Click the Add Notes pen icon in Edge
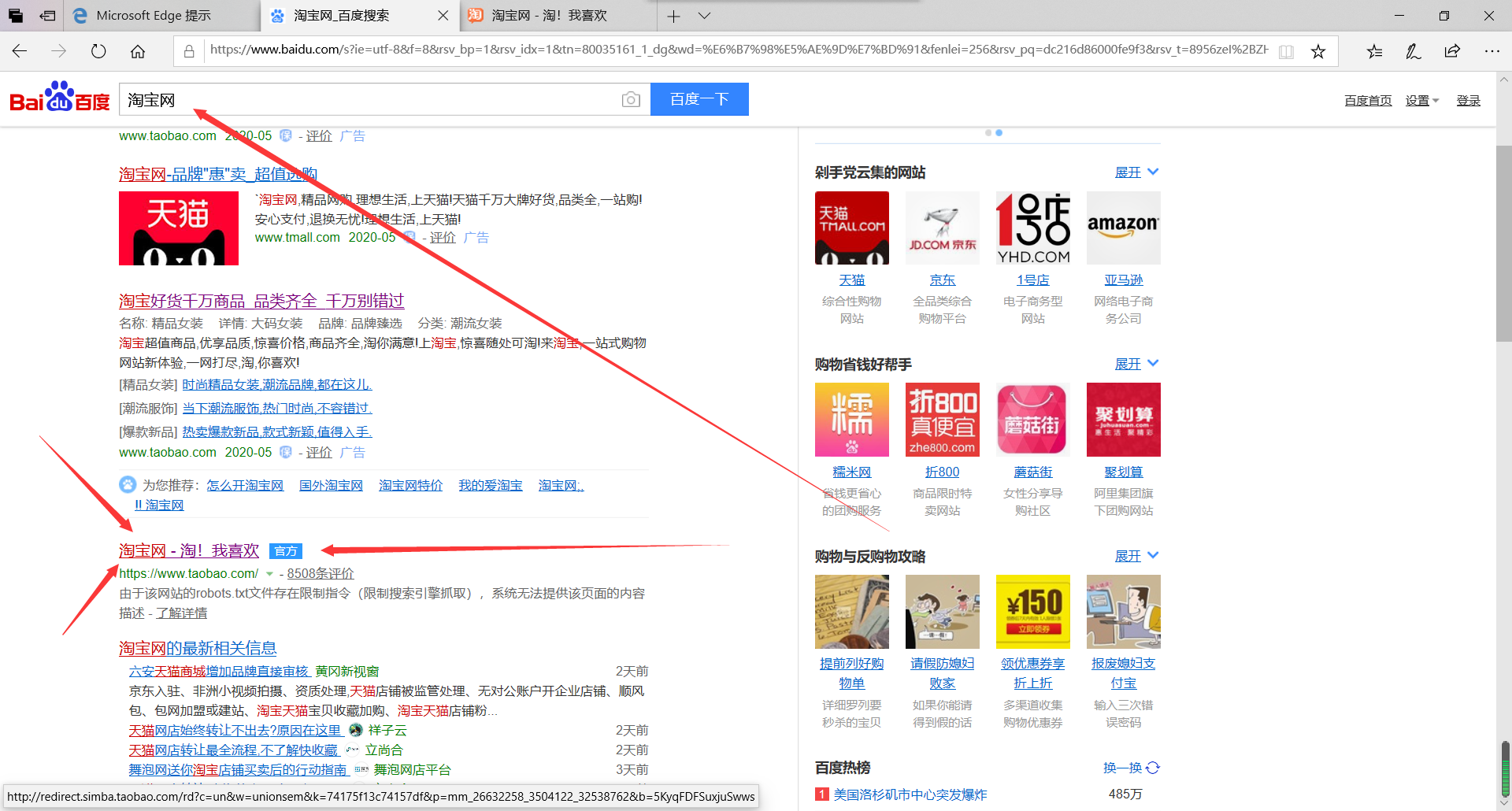This screenshot has height=811, width=1512. (1414, 50)
